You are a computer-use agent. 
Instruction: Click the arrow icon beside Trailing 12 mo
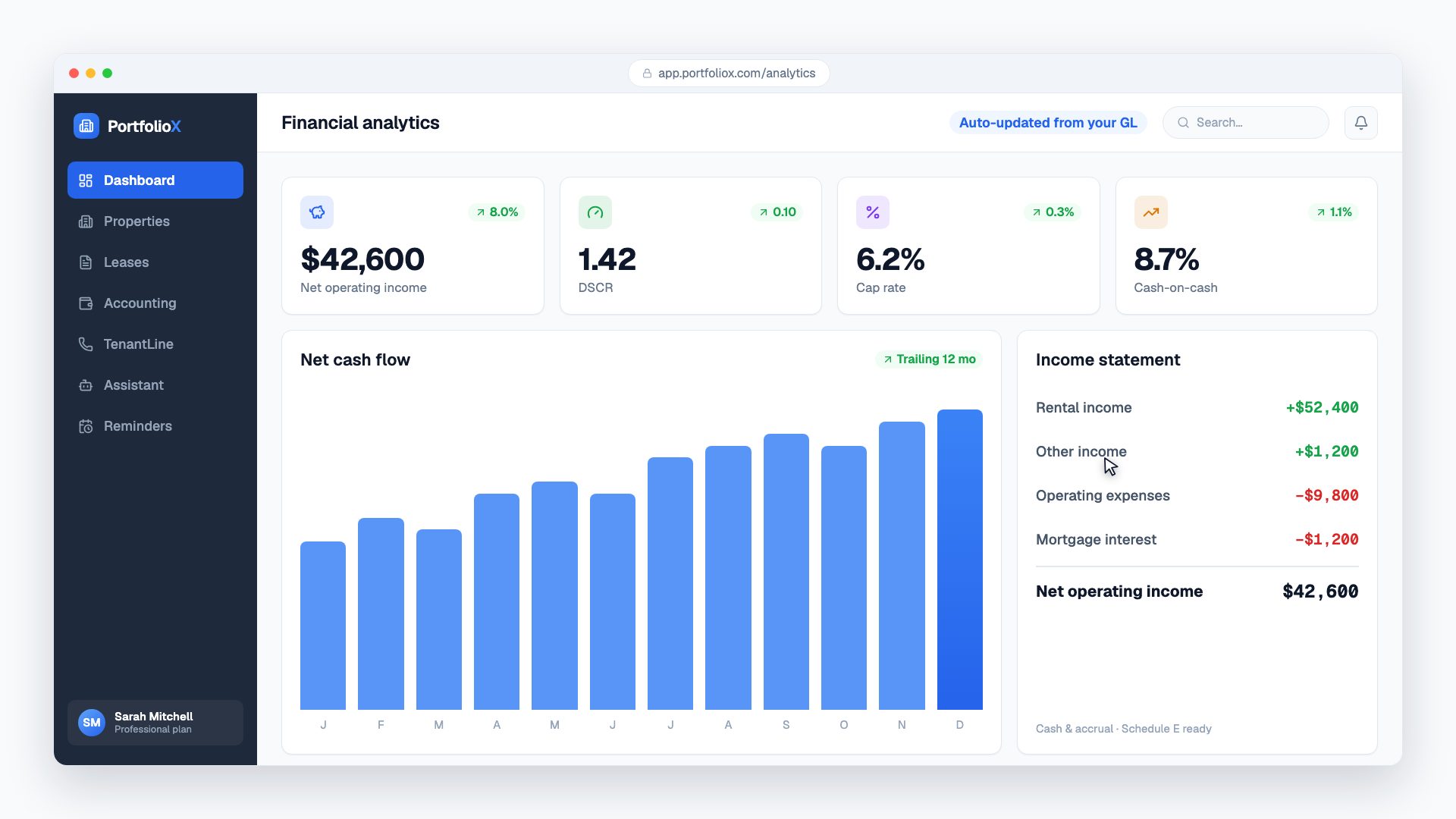[887, 359]
